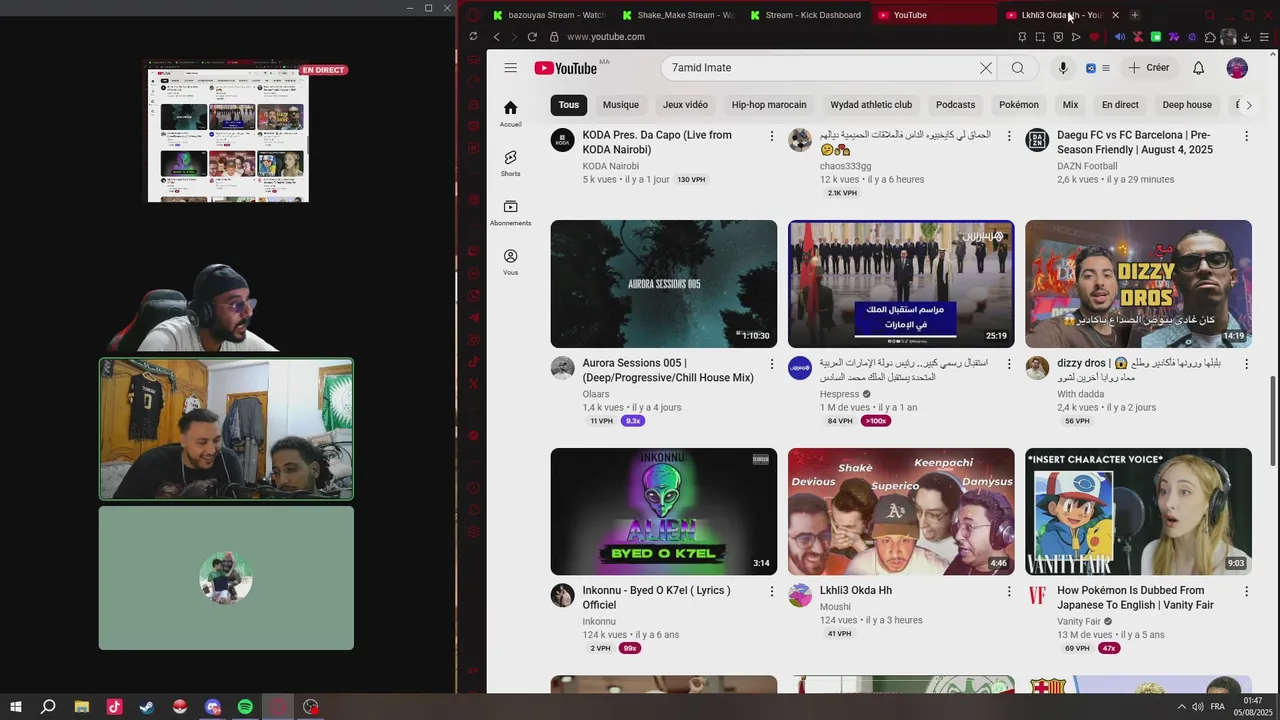
Task: Open browser downloads icon
Action: (1246, 37)
